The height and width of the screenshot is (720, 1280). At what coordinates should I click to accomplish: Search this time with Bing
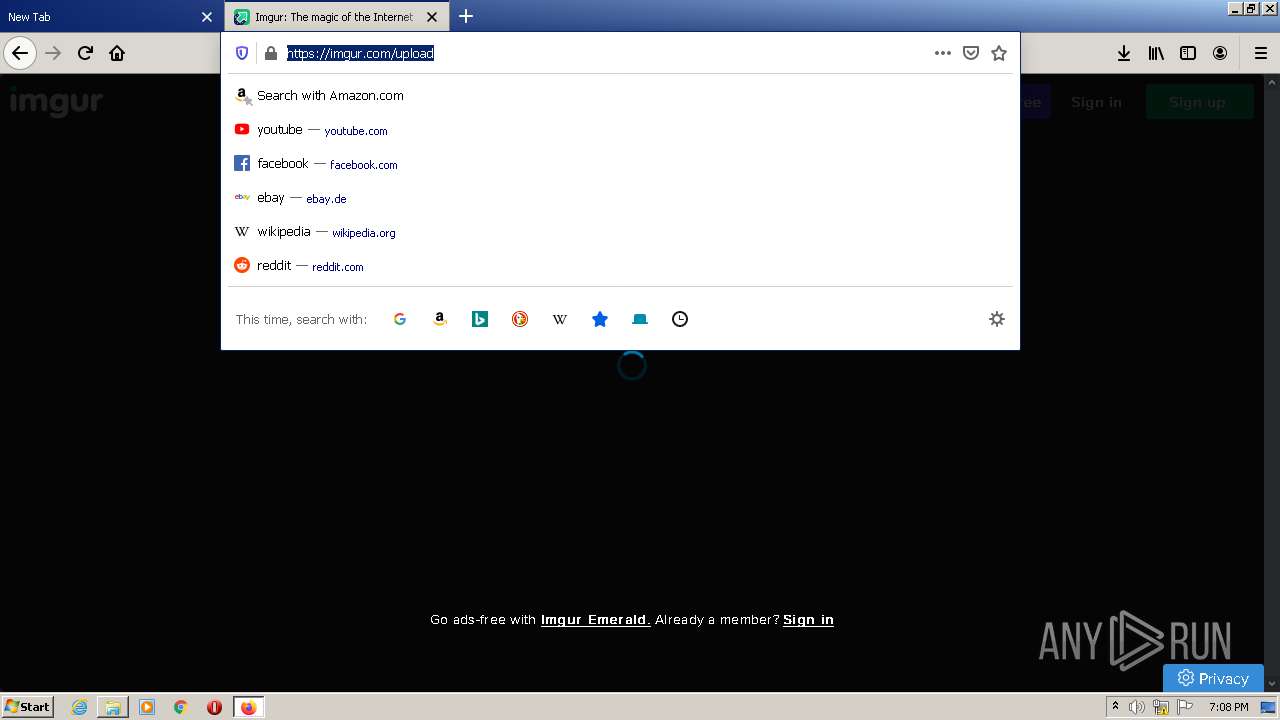coord(480,319)
